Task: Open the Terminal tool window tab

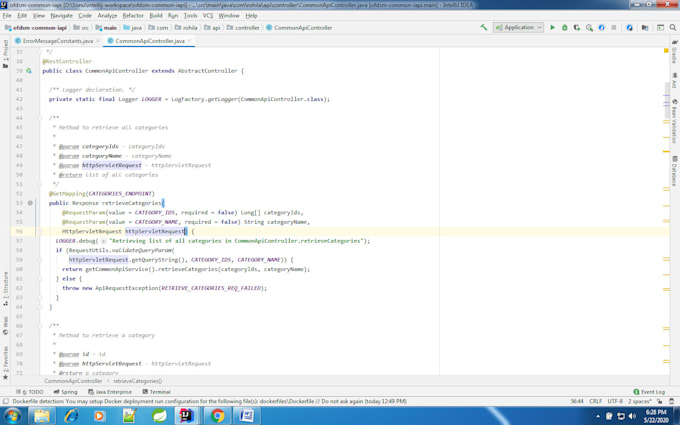Action: pos(157,392)
